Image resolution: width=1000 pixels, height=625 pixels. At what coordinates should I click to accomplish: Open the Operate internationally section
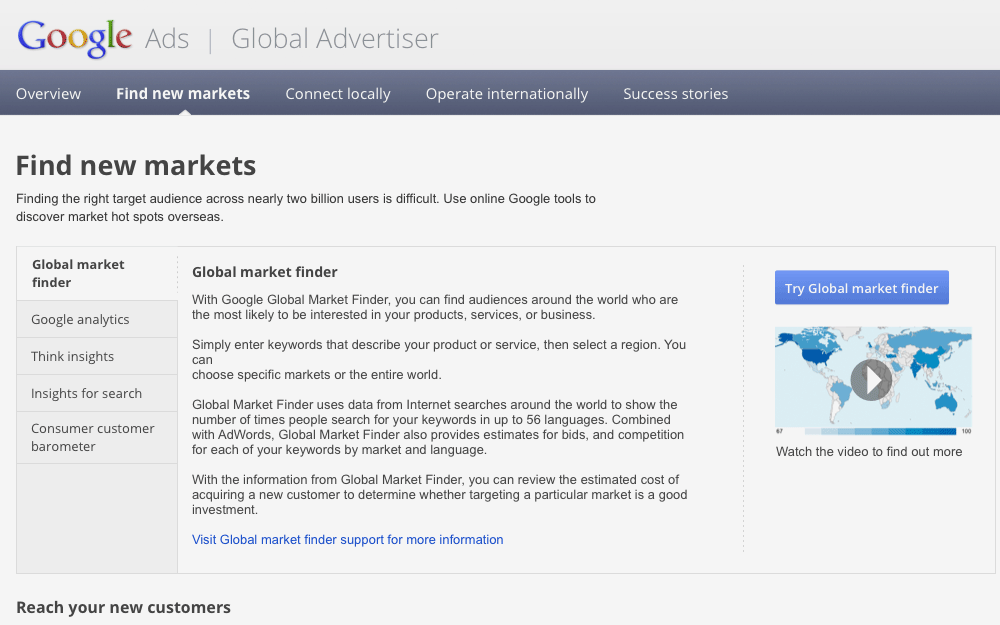point(506,93)
